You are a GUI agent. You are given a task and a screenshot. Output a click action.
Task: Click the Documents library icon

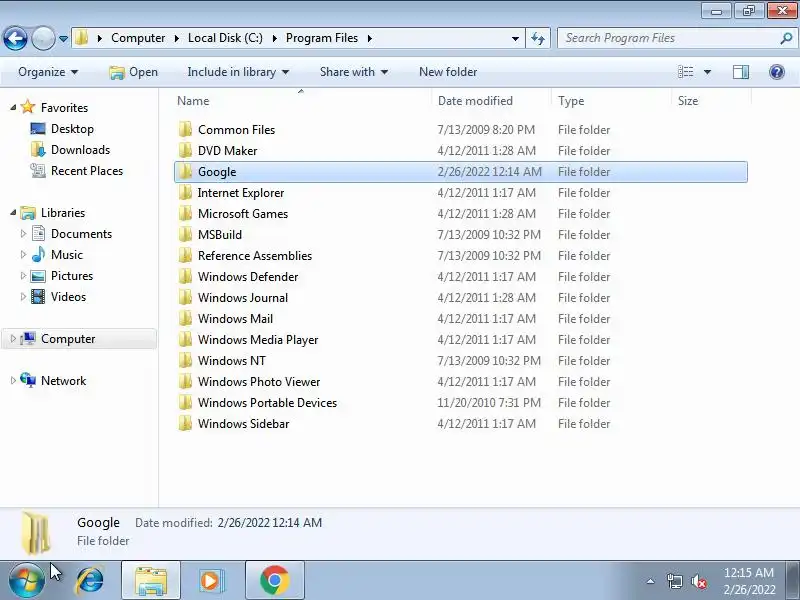[38, 234]
